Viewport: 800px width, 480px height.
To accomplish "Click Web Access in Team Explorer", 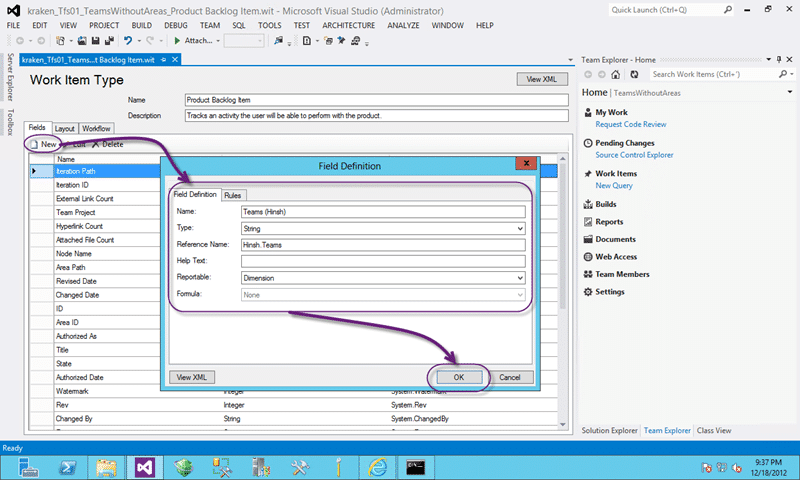I will (x=616, y=257).
